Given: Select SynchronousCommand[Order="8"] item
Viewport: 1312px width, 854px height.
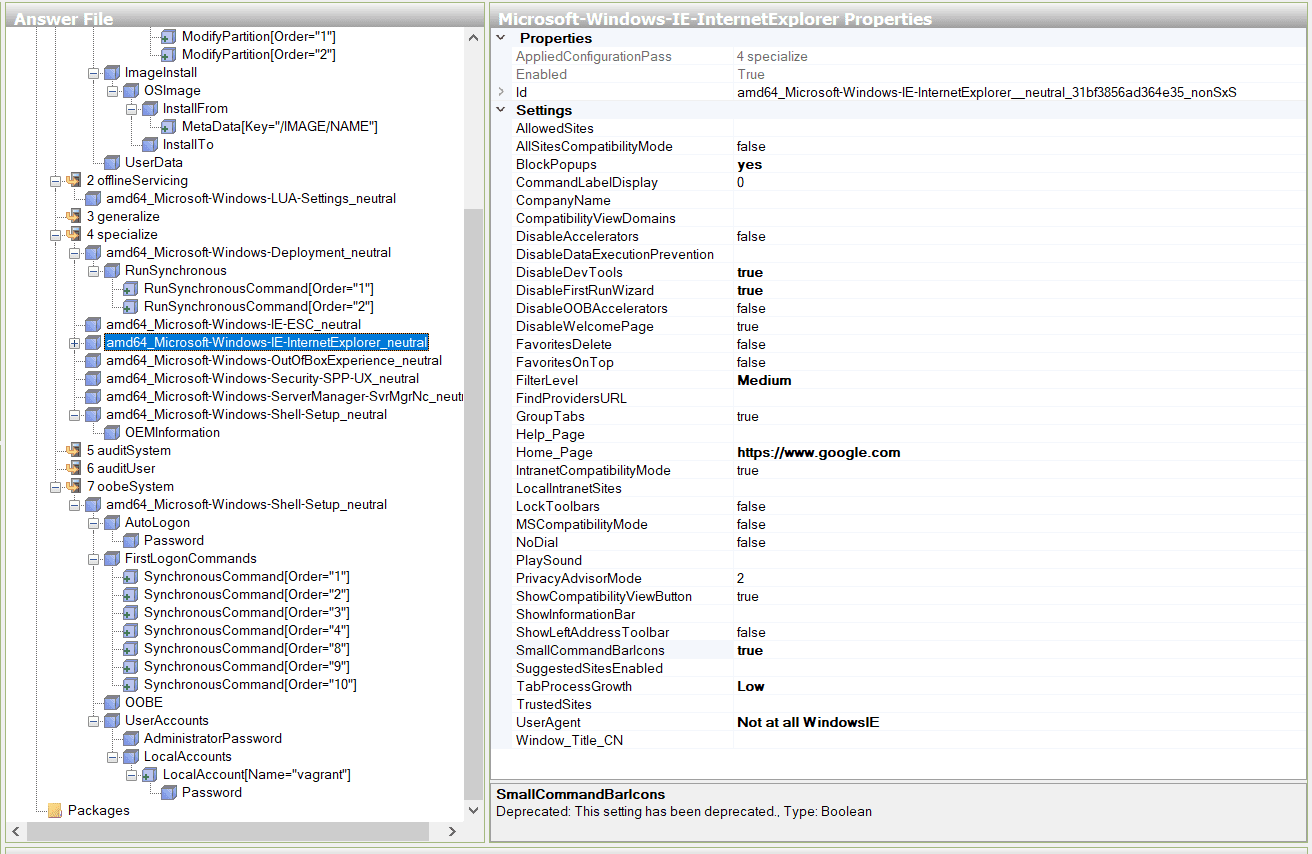Looking at the screenshot, I should click(246, 648).
